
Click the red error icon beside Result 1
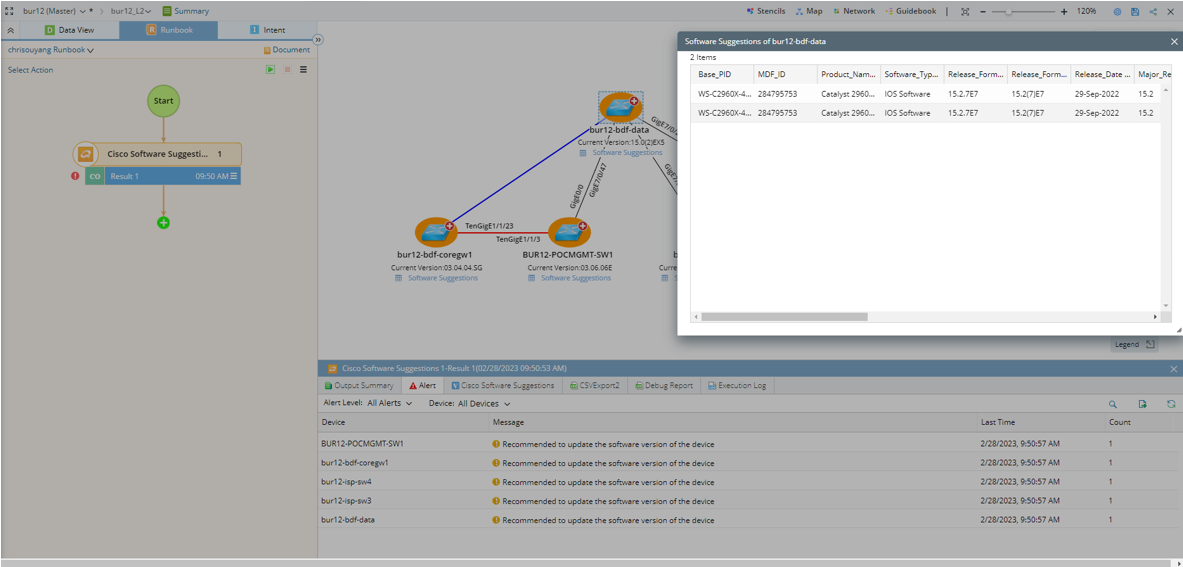[x=75, y=176]
